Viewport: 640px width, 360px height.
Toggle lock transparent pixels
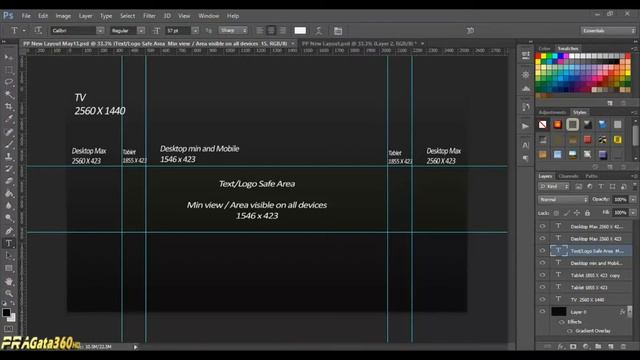point(556,213)
